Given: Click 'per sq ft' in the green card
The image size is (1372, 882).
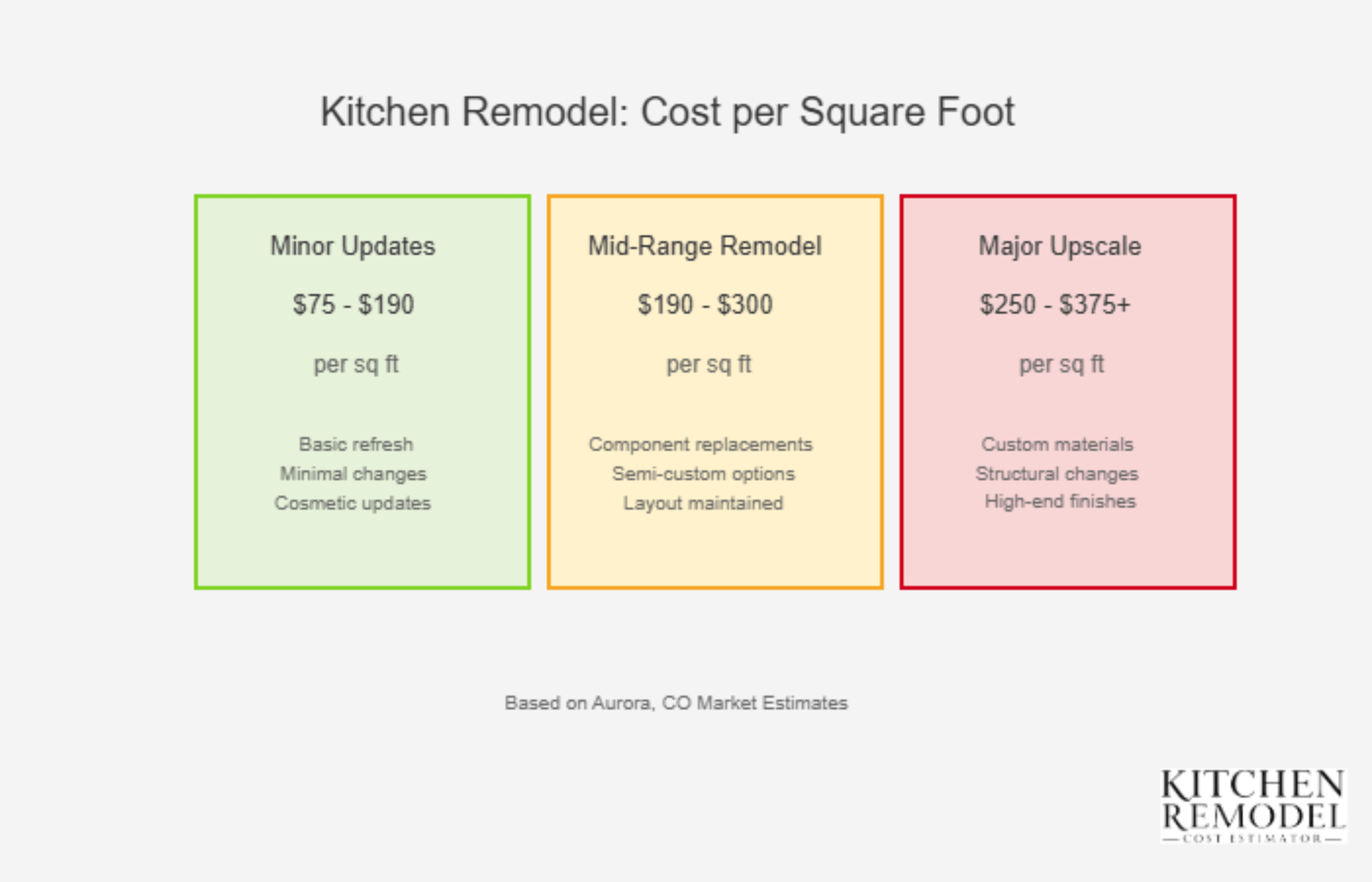Looking at the screenshot, I should pyautogui.click(x=356, y=364).
